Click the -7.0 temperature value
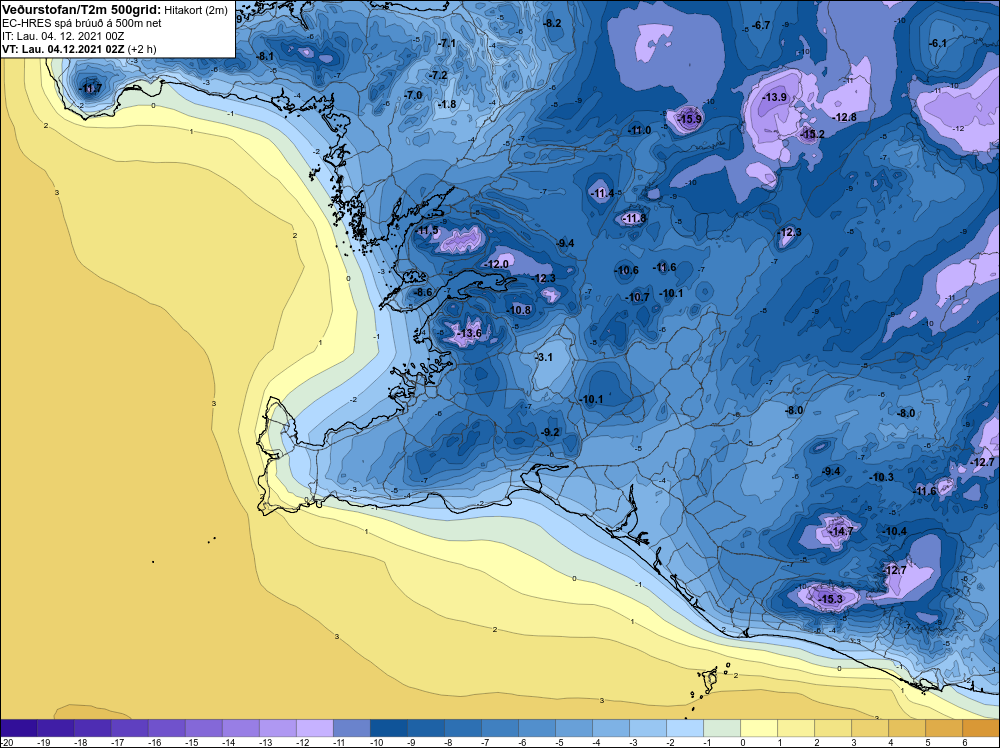 (413, 95)
